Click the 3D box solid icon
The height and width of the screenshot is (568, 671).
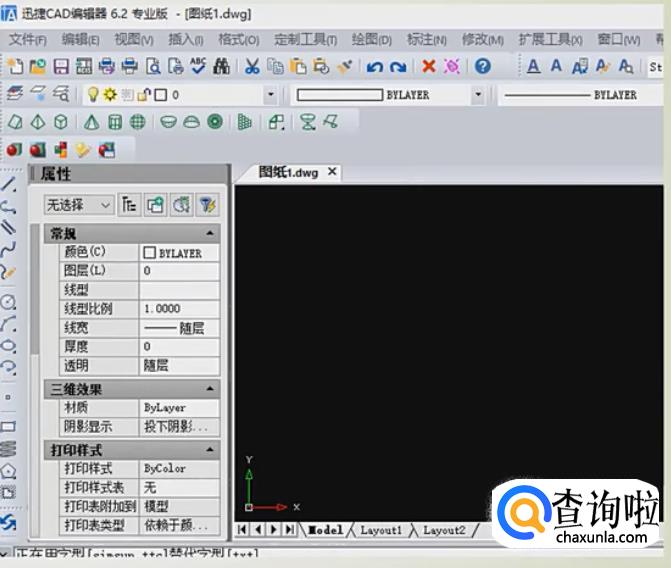tap(61, 122)
